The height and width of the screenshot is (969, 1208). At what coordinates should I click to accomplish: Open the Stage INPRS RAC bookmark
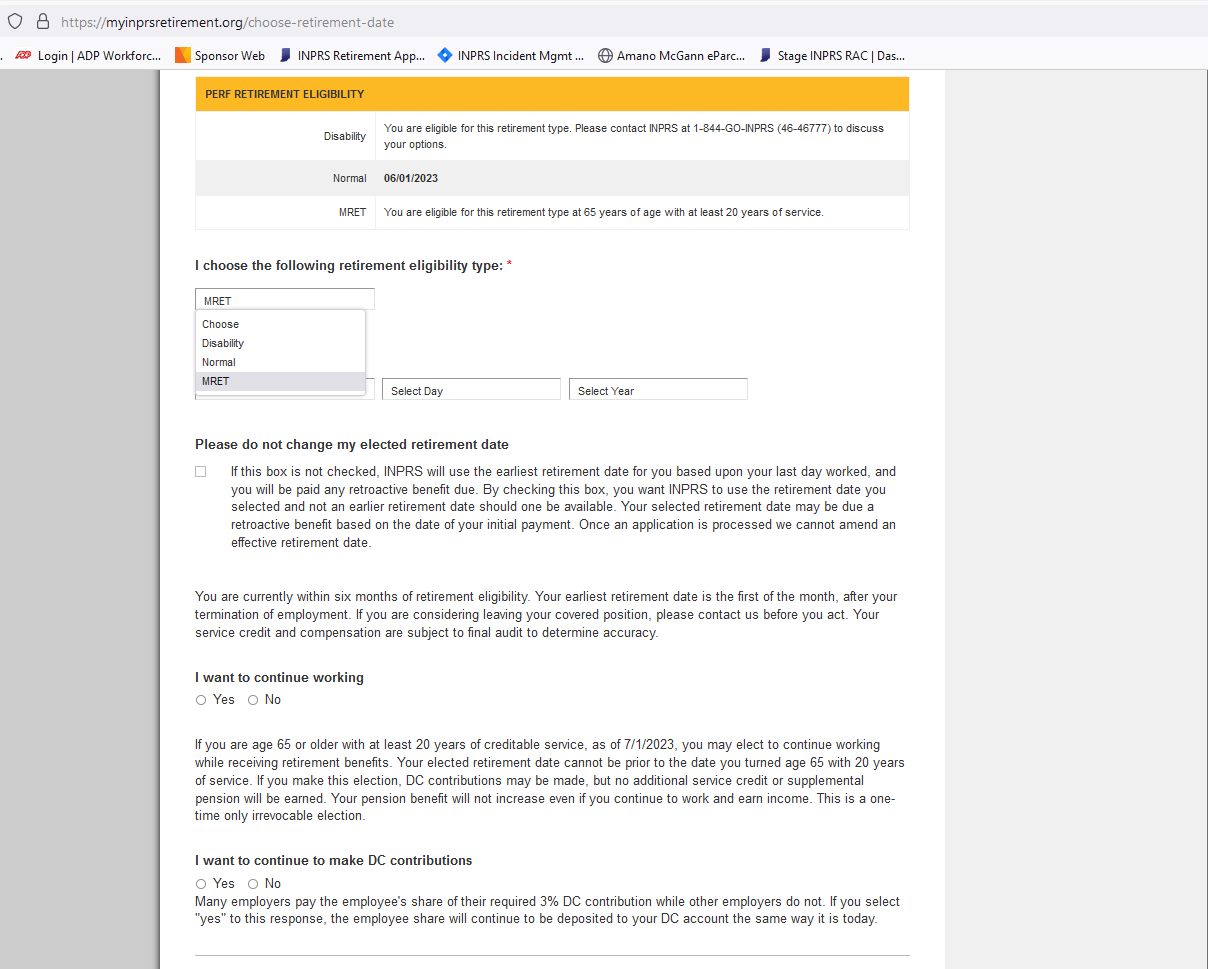832,56
